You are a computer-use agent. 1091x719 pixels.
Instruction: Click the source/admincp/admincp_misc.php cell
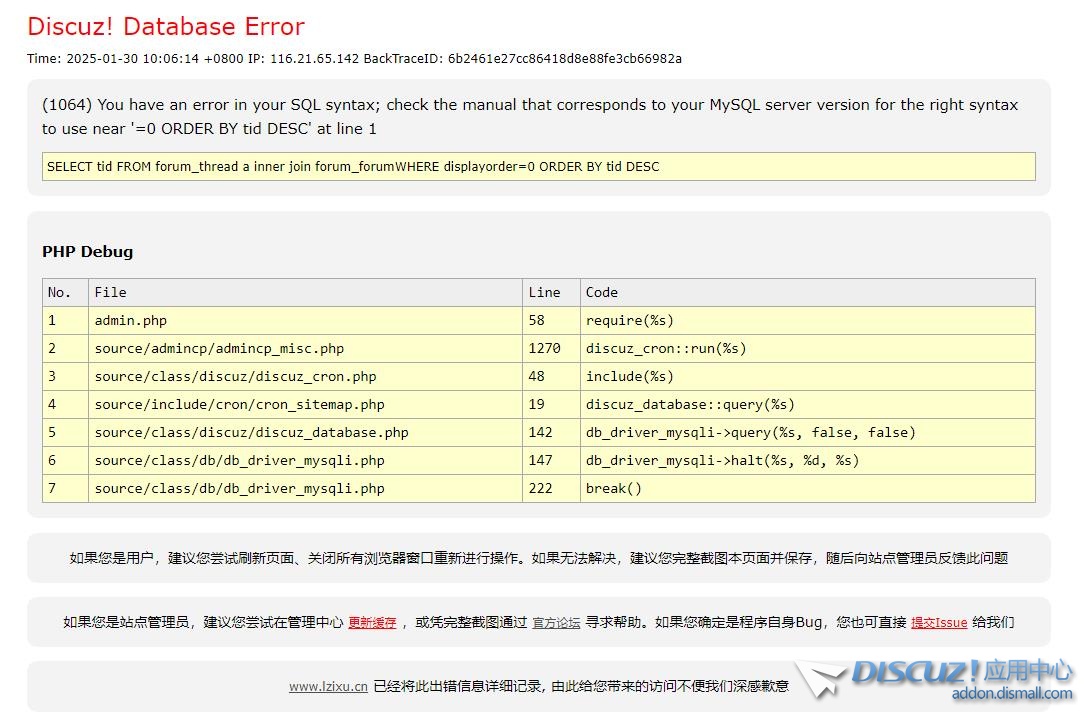point(305,348)
